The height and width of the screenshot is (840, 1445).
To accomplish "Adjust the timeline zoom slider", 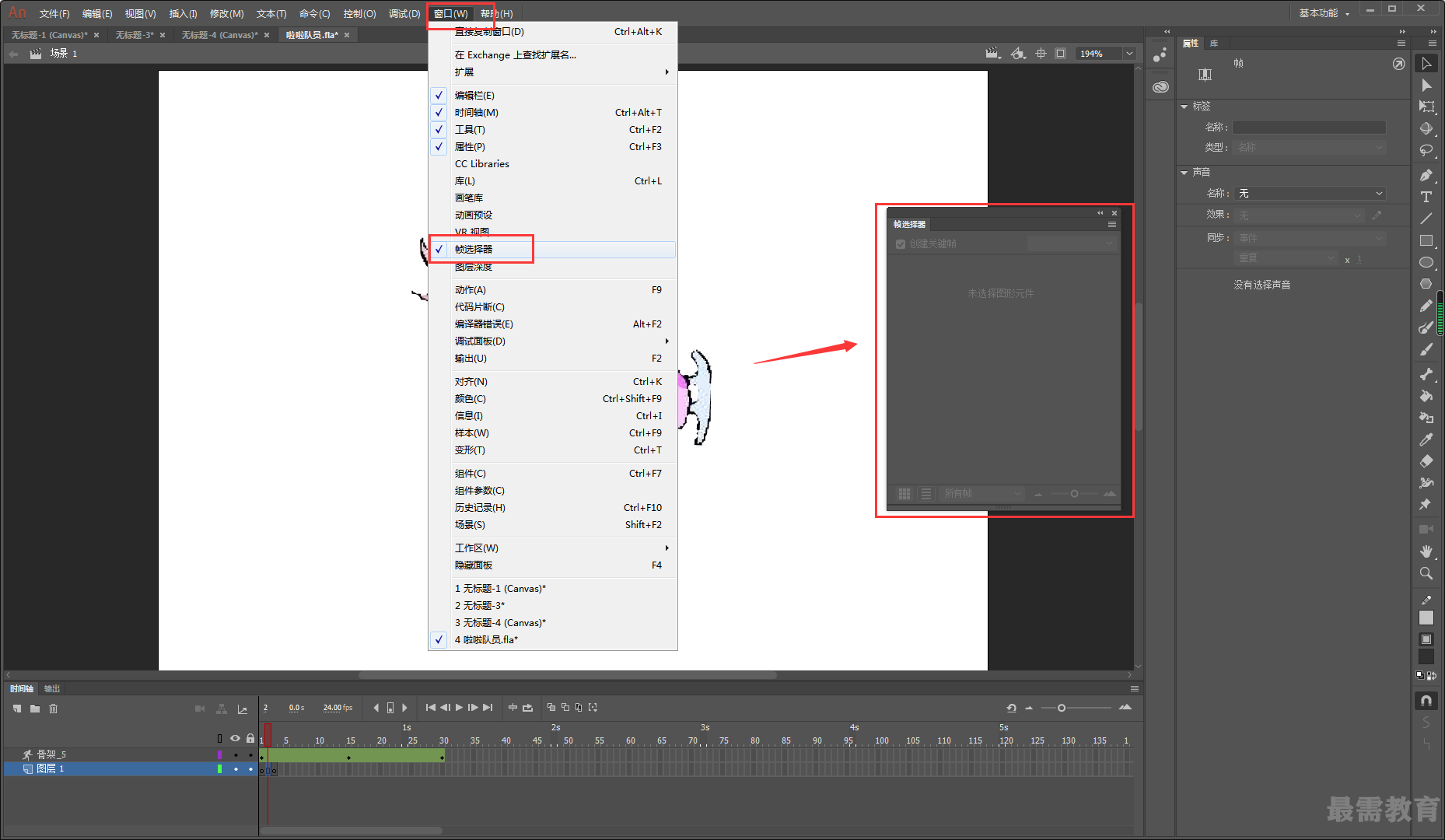I will (x=1062, y=708).
